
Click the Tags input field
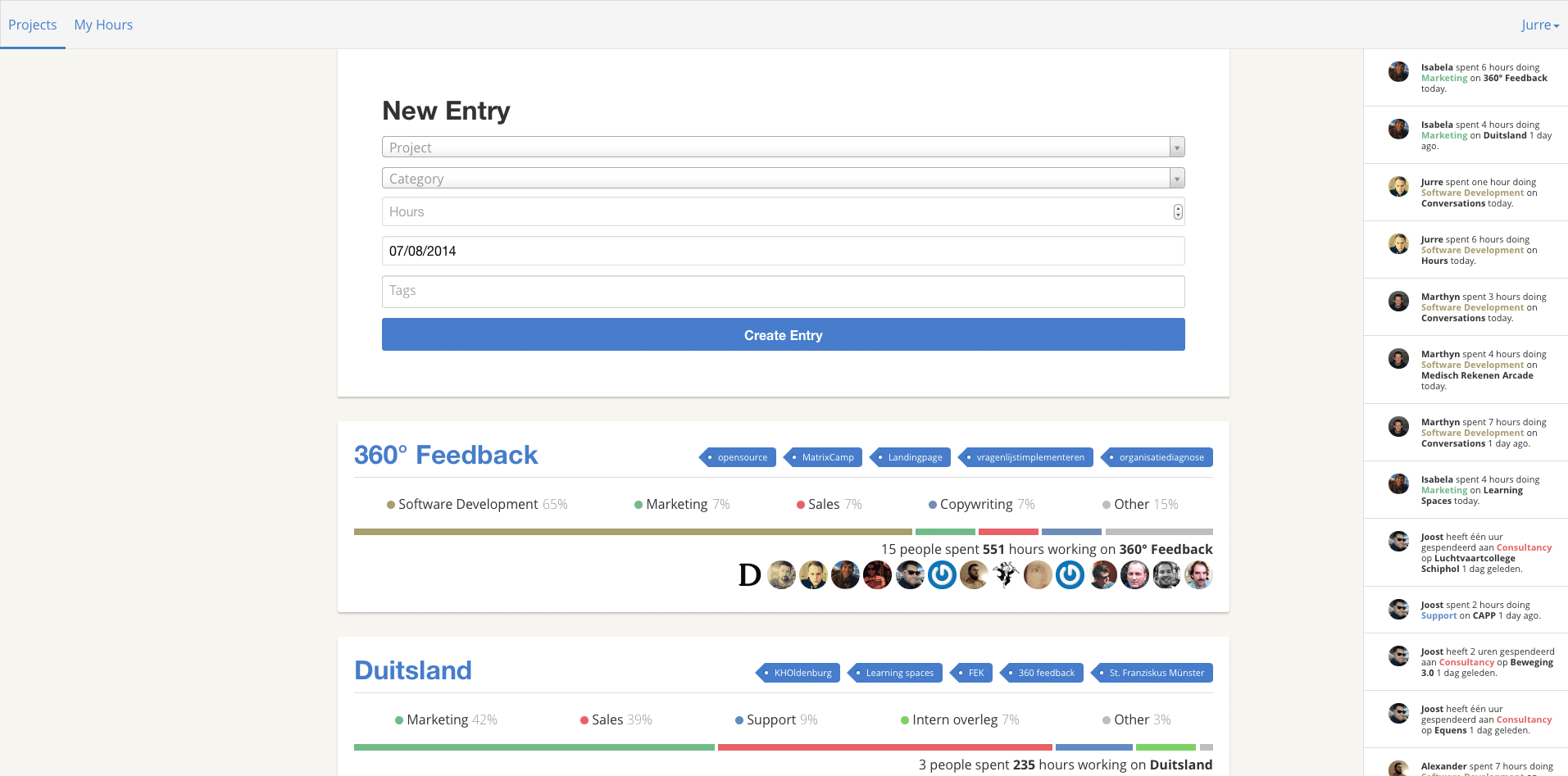(x=783, y=291)
